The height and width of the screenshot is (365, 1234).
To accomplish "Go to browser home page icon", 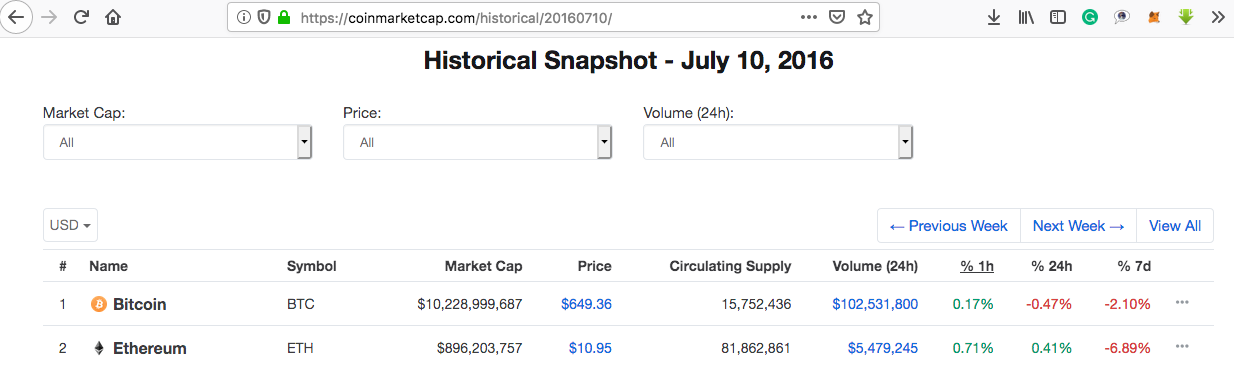I will (113, 17).
